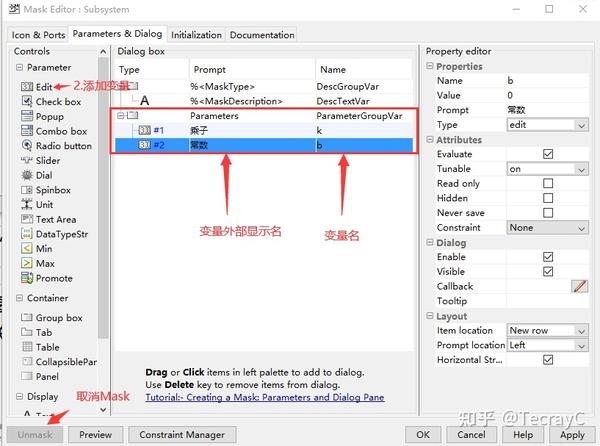
Task: Click the Name property field containing b
Action: point(547,81)
